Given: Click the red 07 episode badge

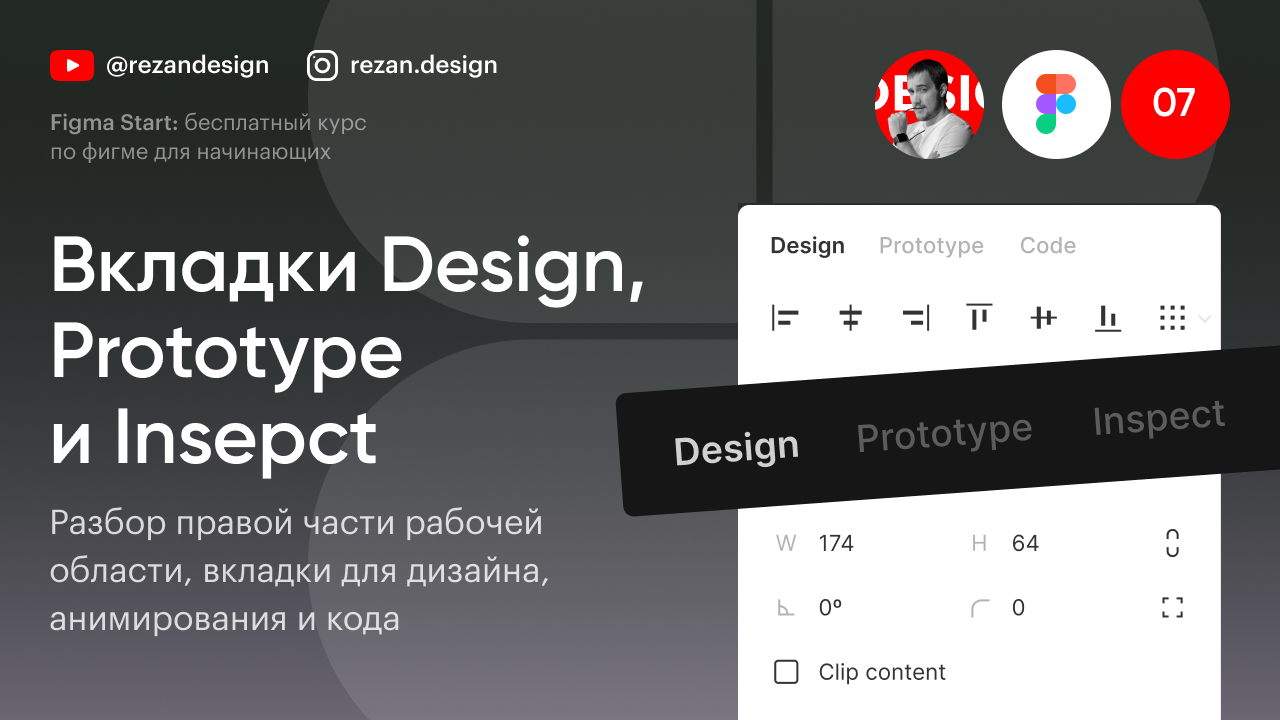Looking at the screenshot, I should (1175, 104).
